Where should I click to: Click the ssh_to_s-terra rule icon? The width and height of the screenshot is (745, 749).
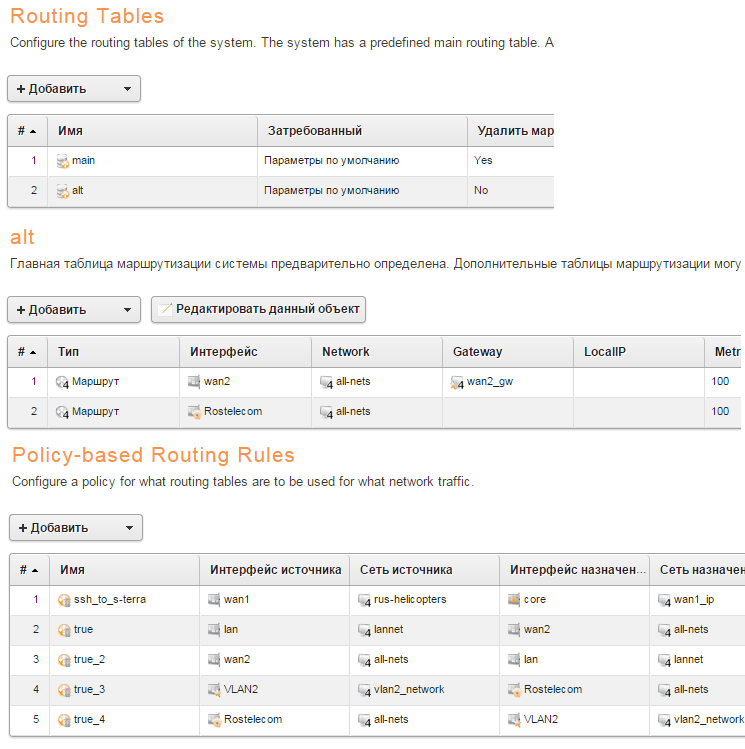click(x=64, y=600)
